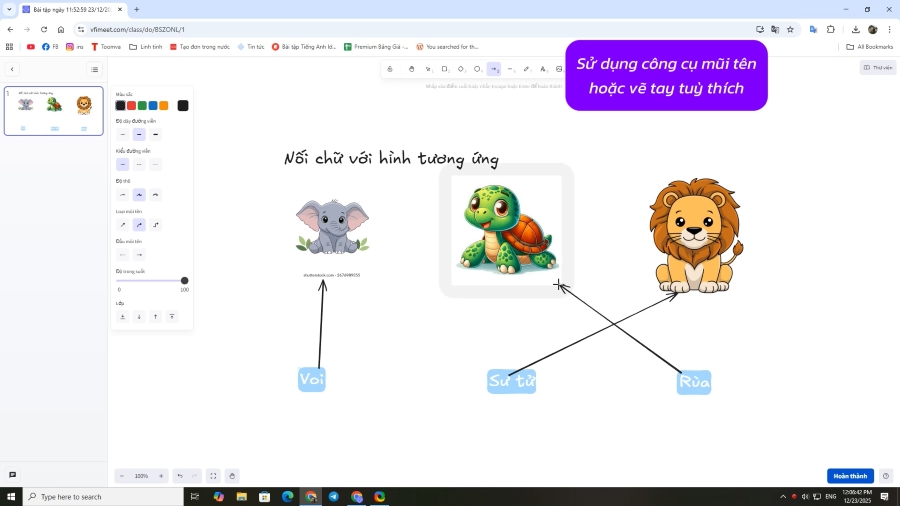The width and height of the screenshot is (900, 506).
Task: Select the freehand pencil tool
Action: (x=527, y=69)
